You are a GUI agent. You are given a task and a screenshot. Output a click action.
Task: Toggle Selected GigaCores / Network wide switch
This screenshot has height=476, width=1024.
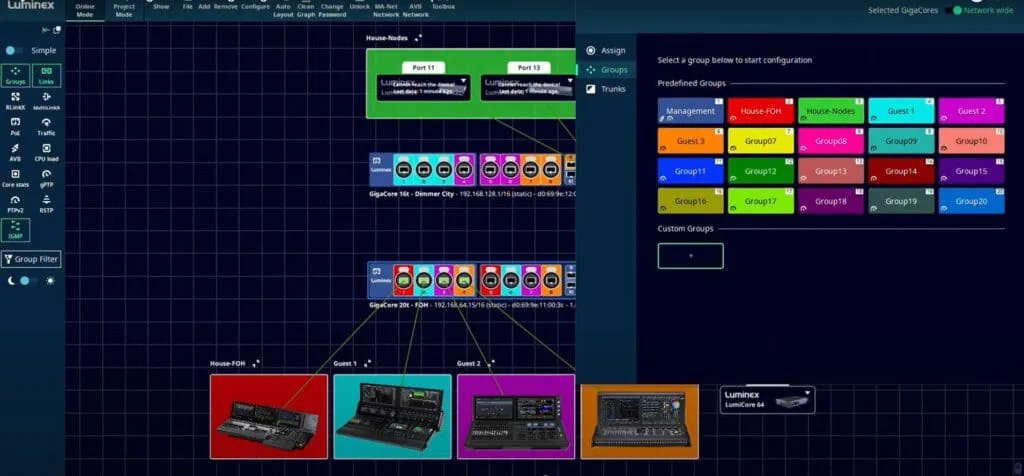click(x=953, y=10)
